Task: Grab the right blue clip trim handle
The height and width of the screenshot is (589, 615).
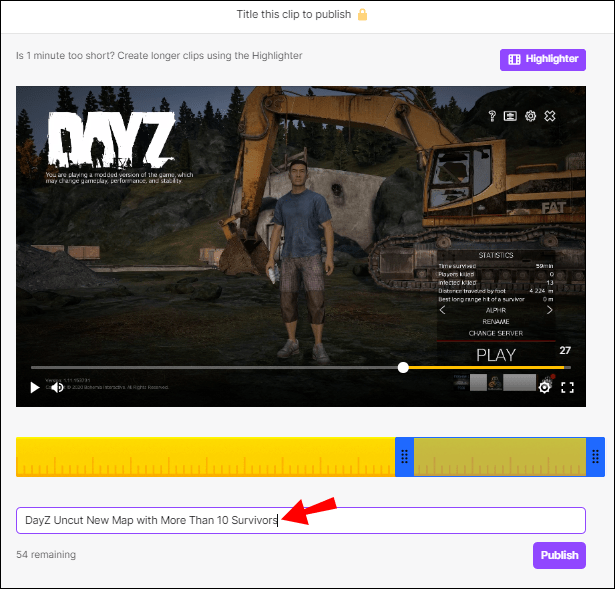Action: 595,456
